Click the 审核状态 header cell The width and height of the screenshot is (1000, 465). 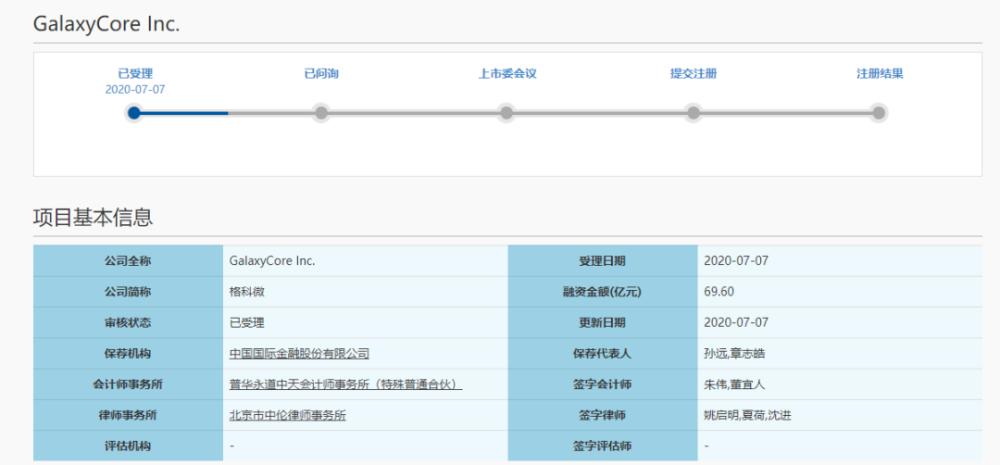click(128, 323)
